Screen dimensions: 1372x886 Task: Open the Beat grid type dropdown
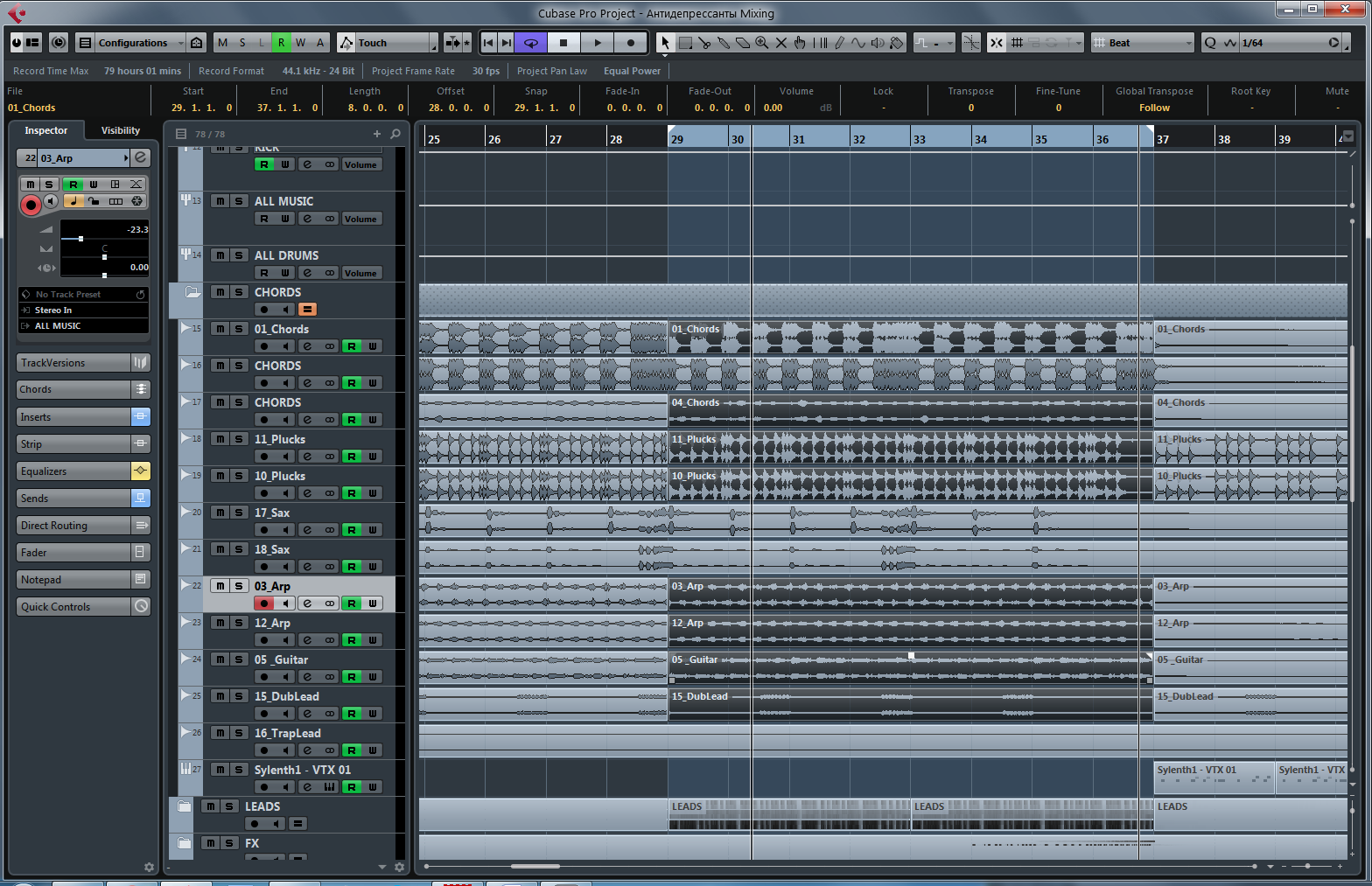pos(1143,42)
